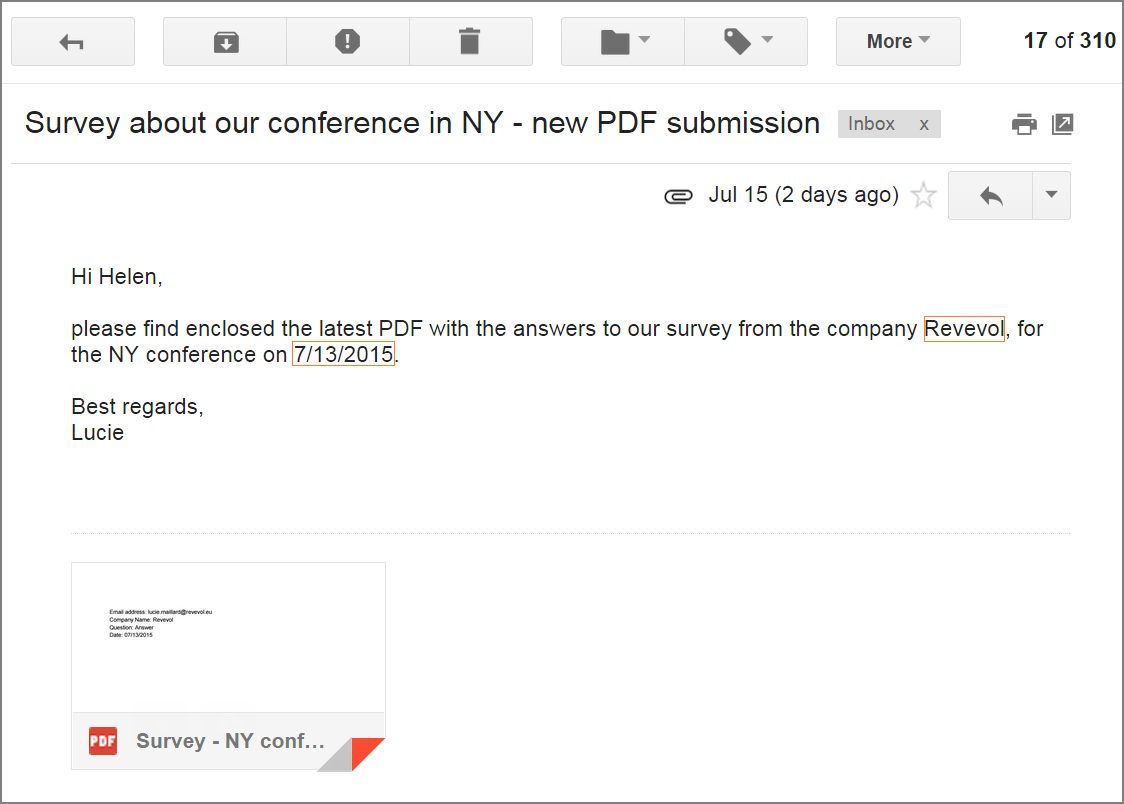Expand the reply options dropdown arrow
Screen dimensions: 1124x804
click(1051, 195)
